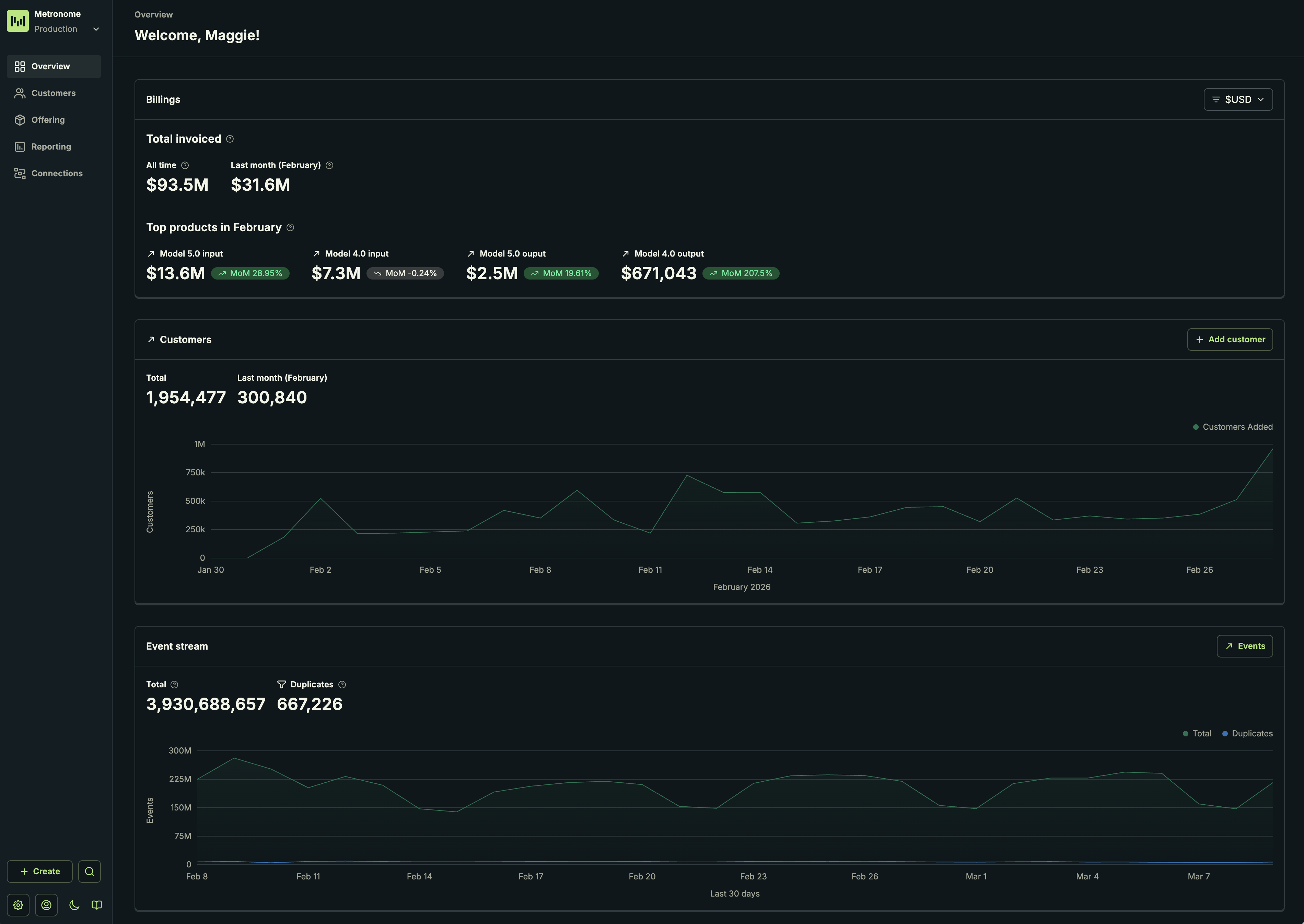Click the Duplicates info icon

coord(342,685)
